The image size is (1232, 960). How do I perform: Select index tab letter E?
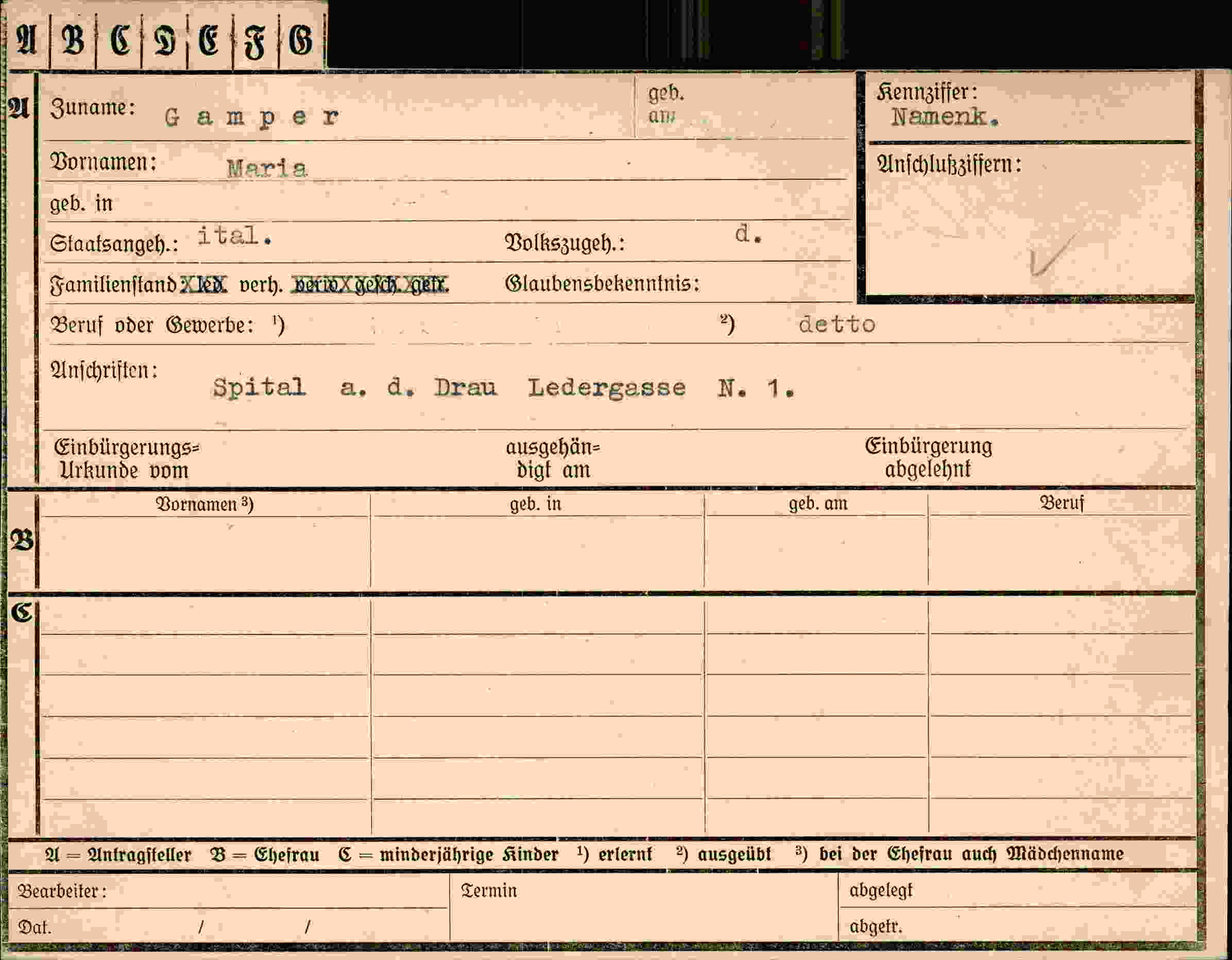pyautogui.click(x=210, y=41)
